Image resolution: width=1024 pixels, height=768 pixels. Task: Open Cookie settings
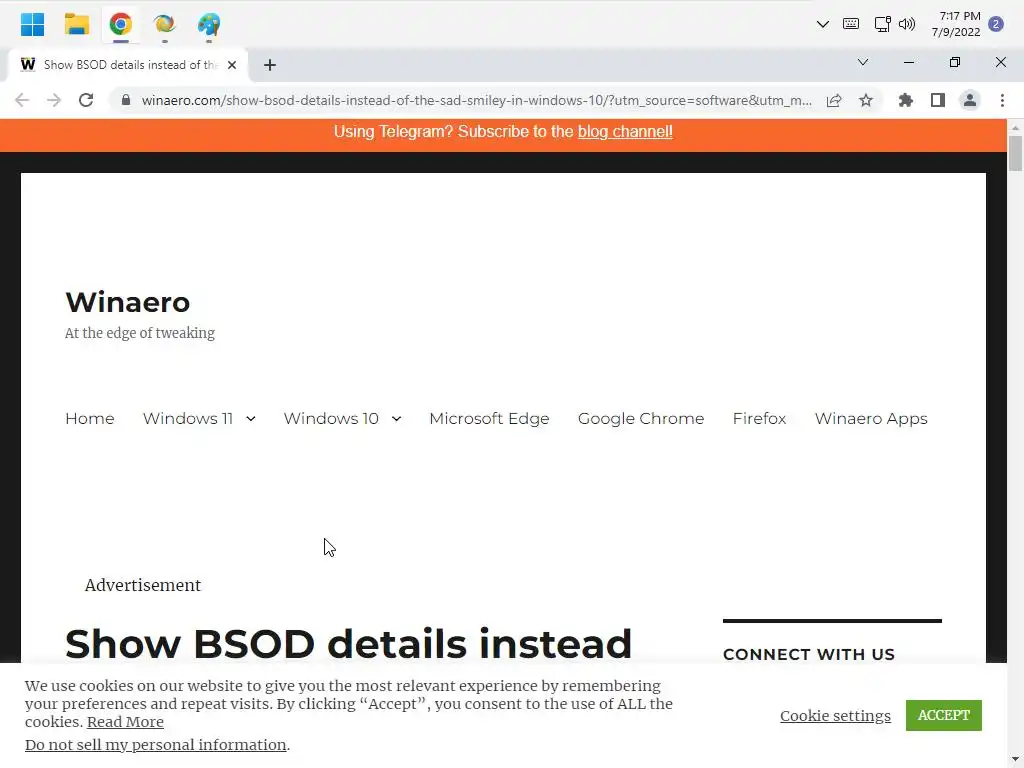click(835, 716)
